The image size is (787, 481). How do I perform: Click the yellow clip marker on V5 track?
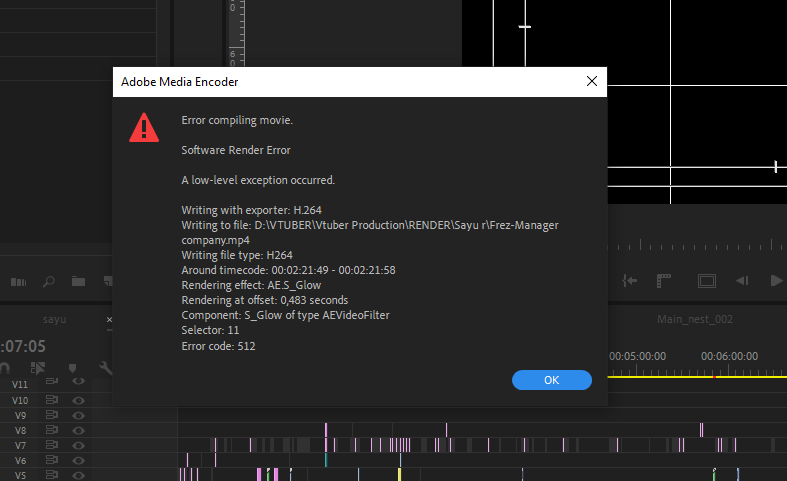pyautogui.click(x=400, y=474)
